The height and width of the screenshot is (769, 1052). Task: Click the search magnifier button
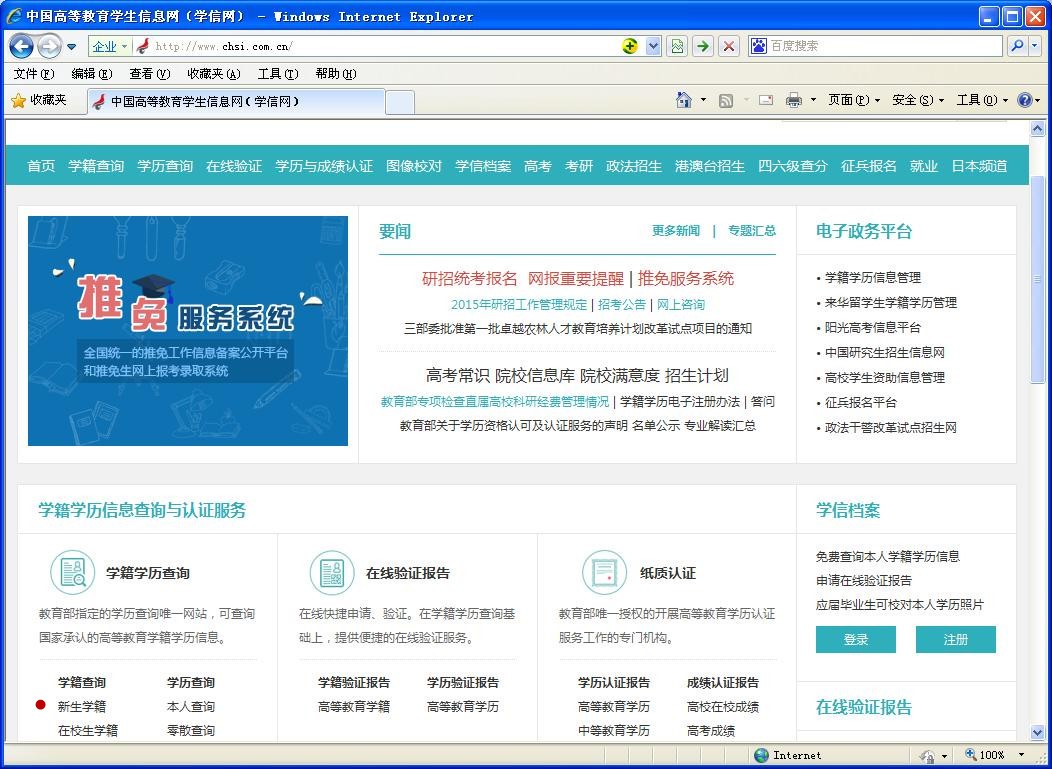[1017, 46]
